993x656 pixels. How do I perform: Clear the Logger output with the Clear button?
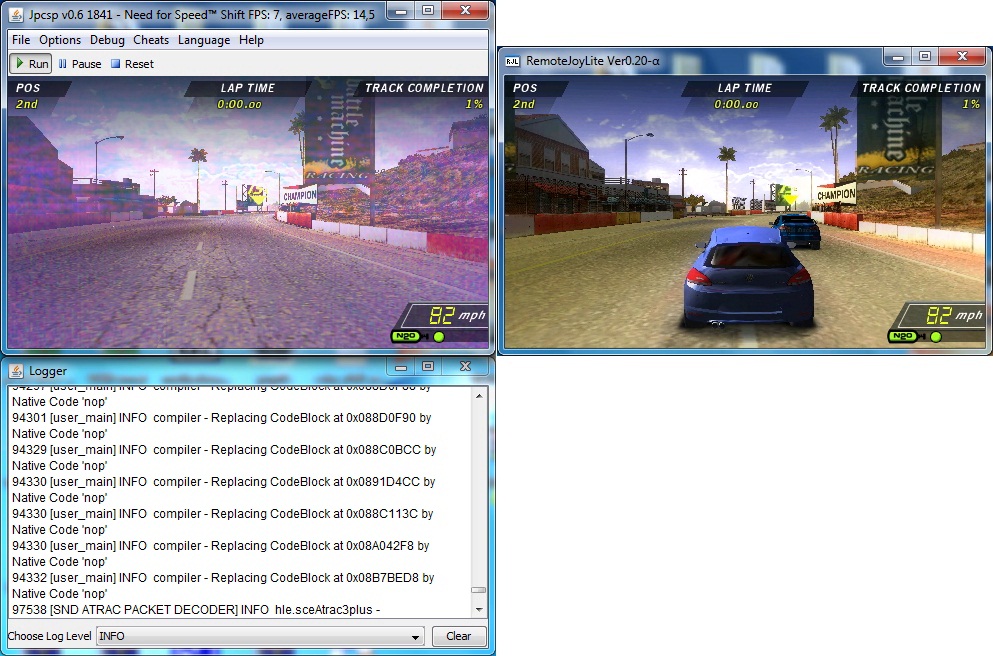pos(458,636)
